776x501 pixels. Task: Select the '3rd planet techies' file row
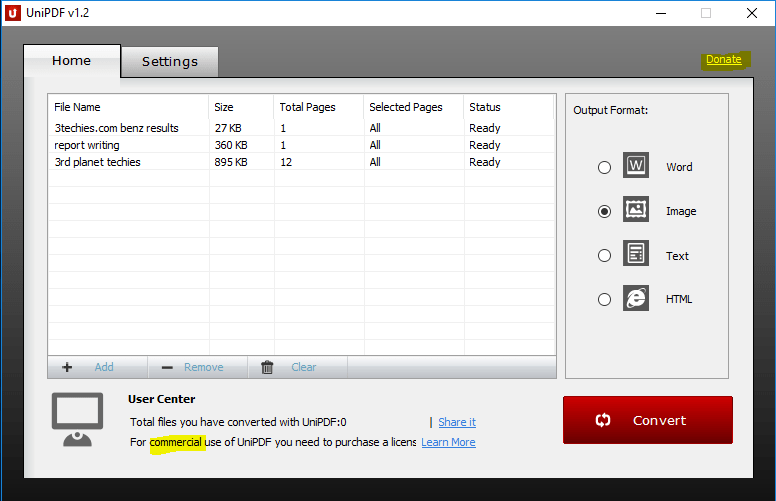click(301, 162)
